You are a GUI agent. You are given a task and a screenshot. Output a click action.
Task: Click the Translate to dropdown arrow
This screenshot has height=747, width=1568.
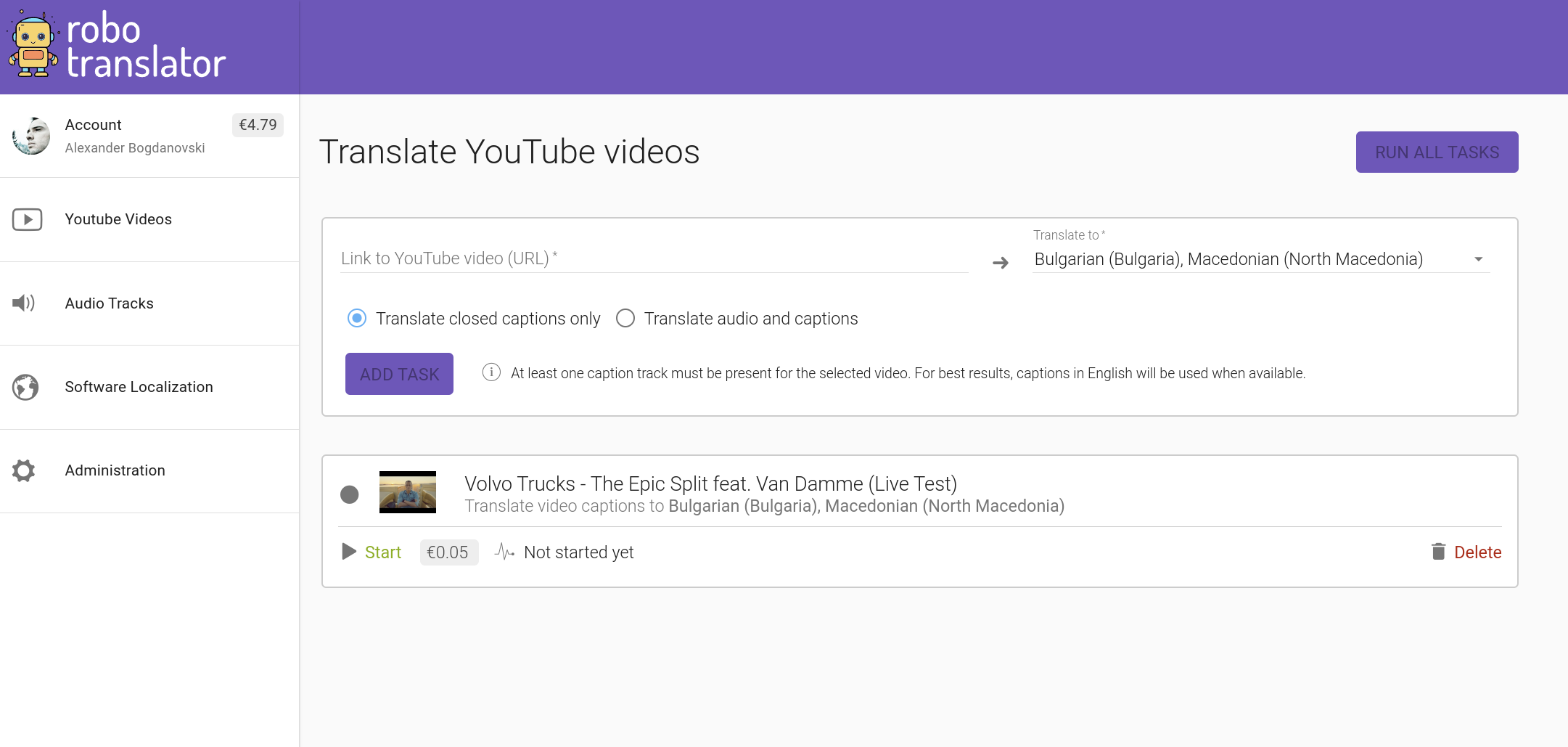1479,259
